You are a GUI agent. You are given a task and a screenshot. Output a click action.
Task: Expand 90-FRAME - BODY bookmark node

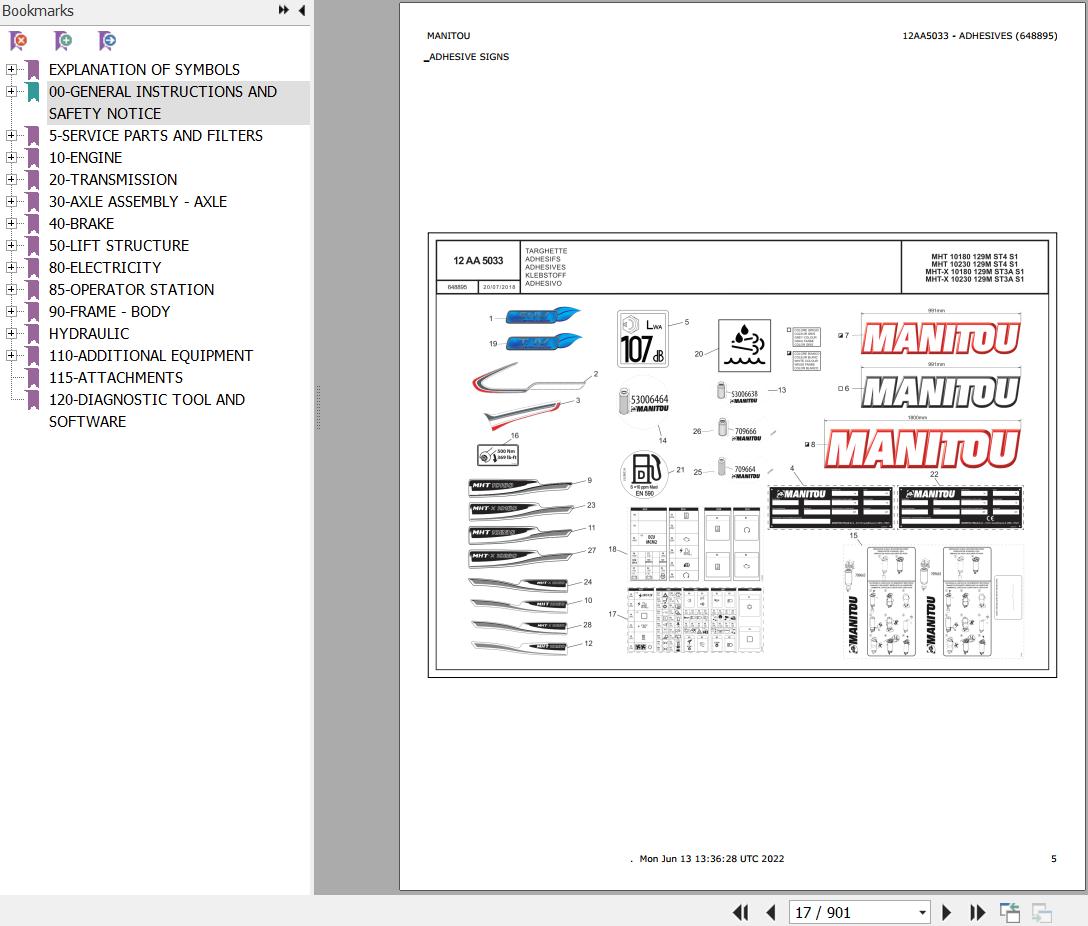point(11,311)
